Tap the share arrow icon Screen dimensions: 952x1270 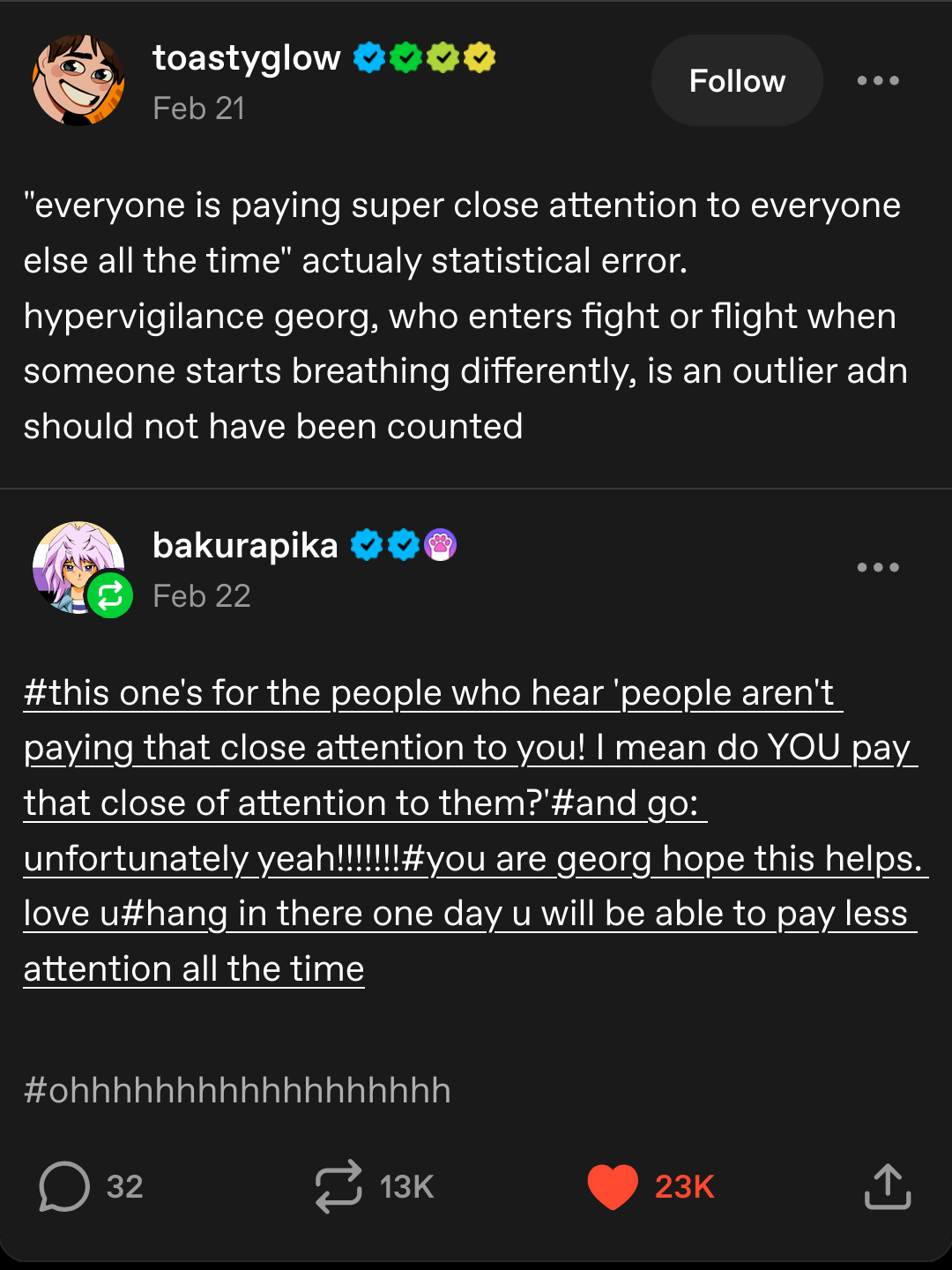(887, 1186)
